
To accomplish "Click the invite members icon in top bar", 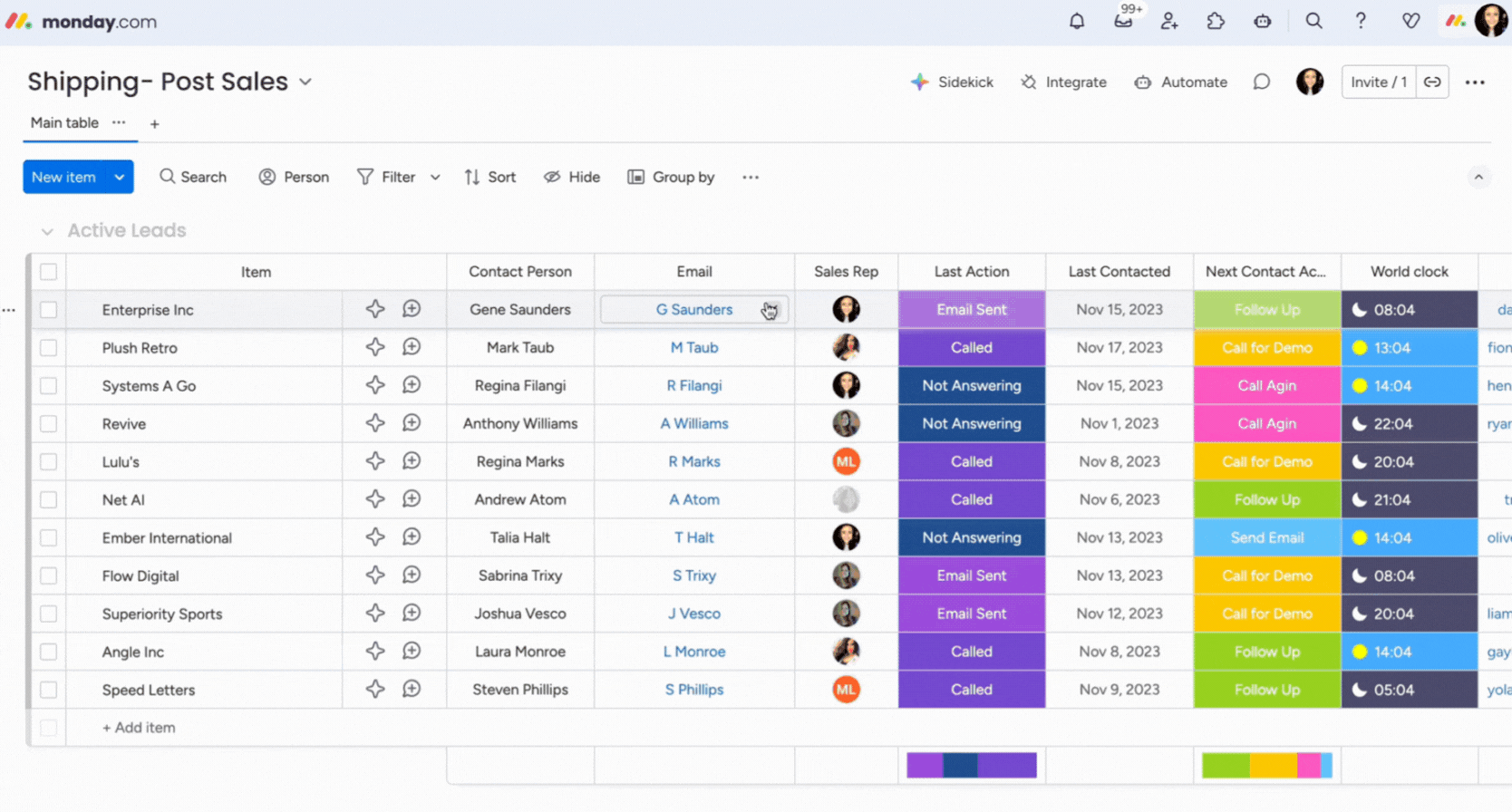I will 1169,21.
